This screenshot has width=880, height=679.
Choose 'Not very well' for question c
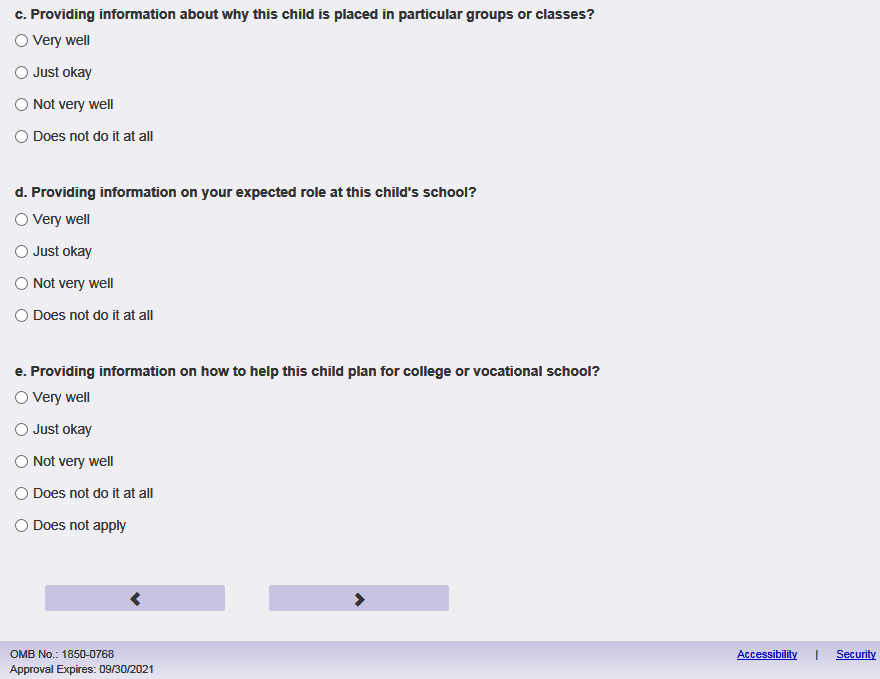pyautogui.click(x=22, y=105)
